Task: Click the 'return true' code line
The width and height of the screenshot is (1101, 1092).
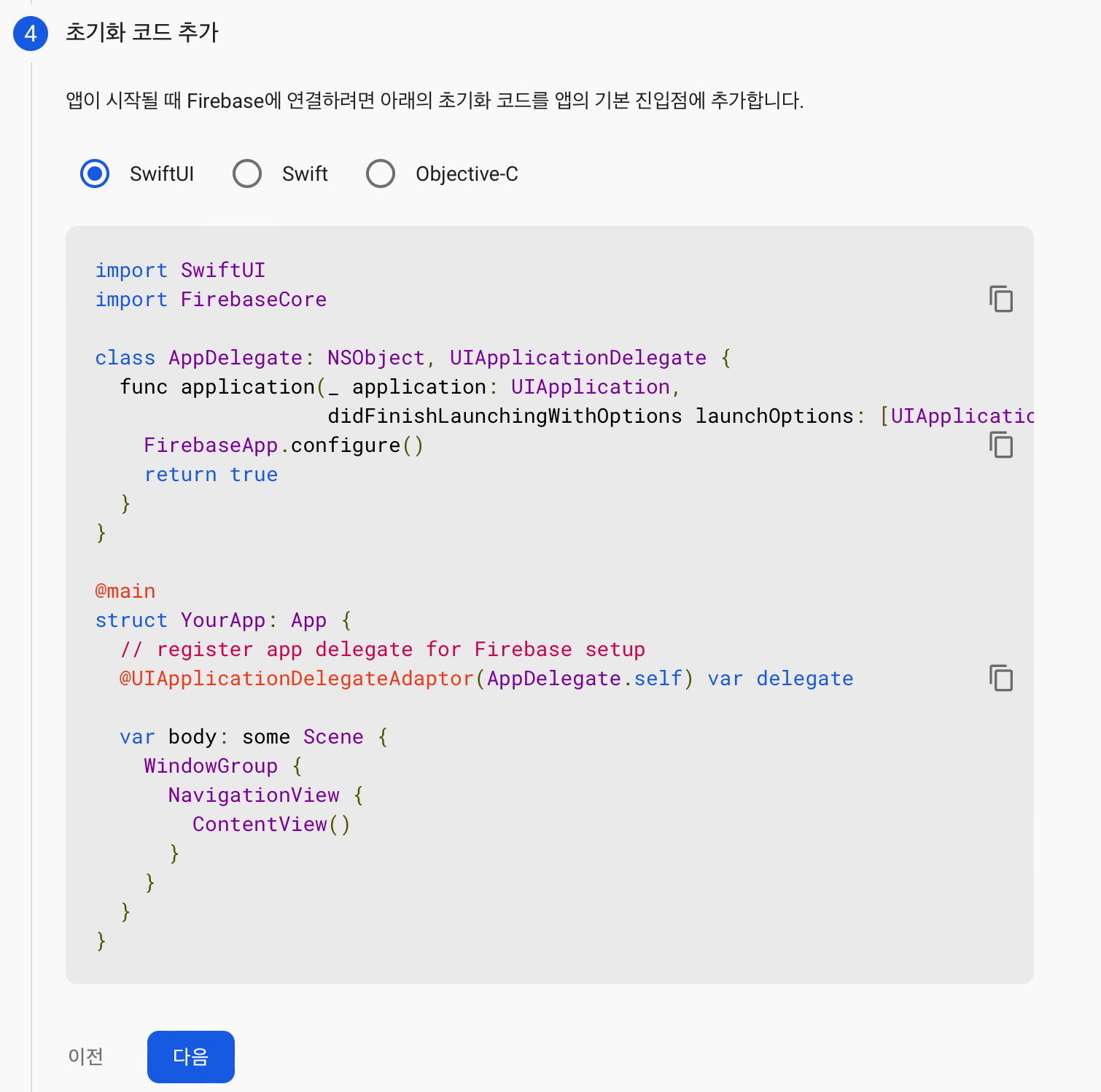Action: [211, 475]
